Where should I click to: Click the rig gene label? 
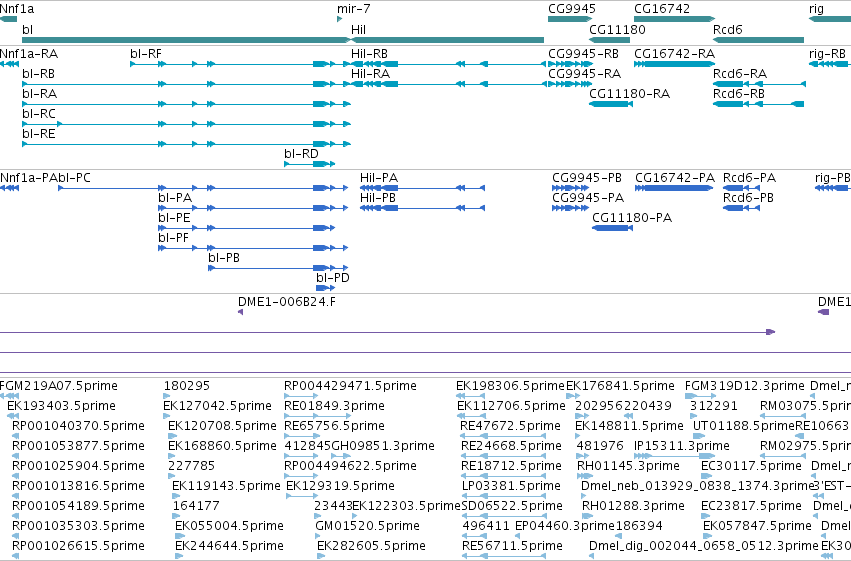click(816, 9)
